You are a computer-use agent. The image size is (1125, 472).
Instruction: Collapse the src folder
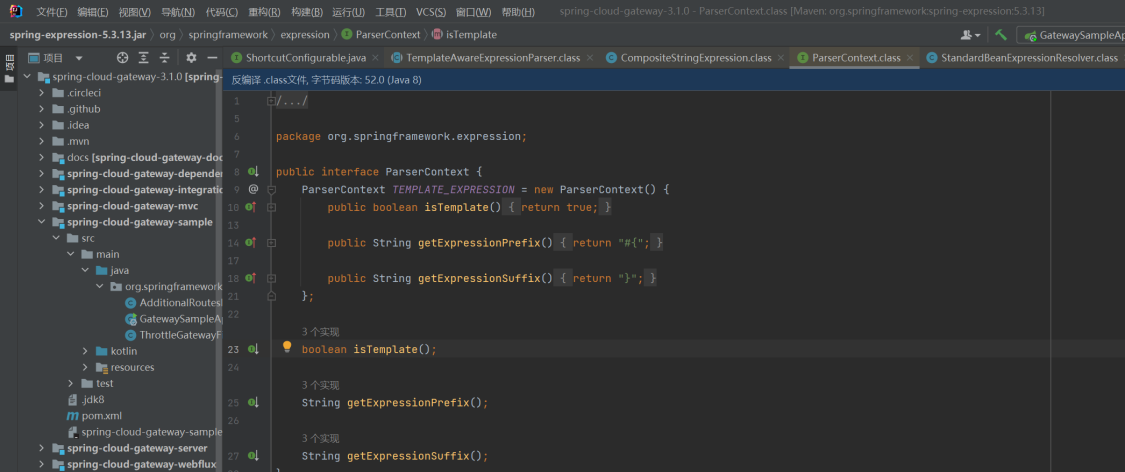pos(56,238)
